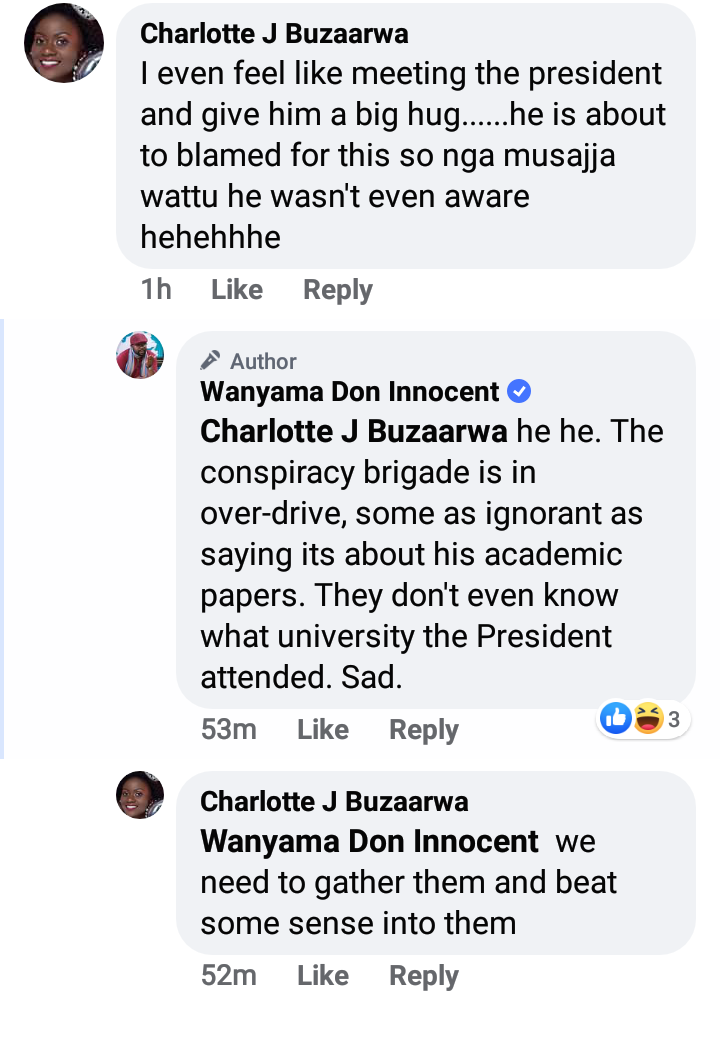Reply to the 53m comment

tap(424, 730)
